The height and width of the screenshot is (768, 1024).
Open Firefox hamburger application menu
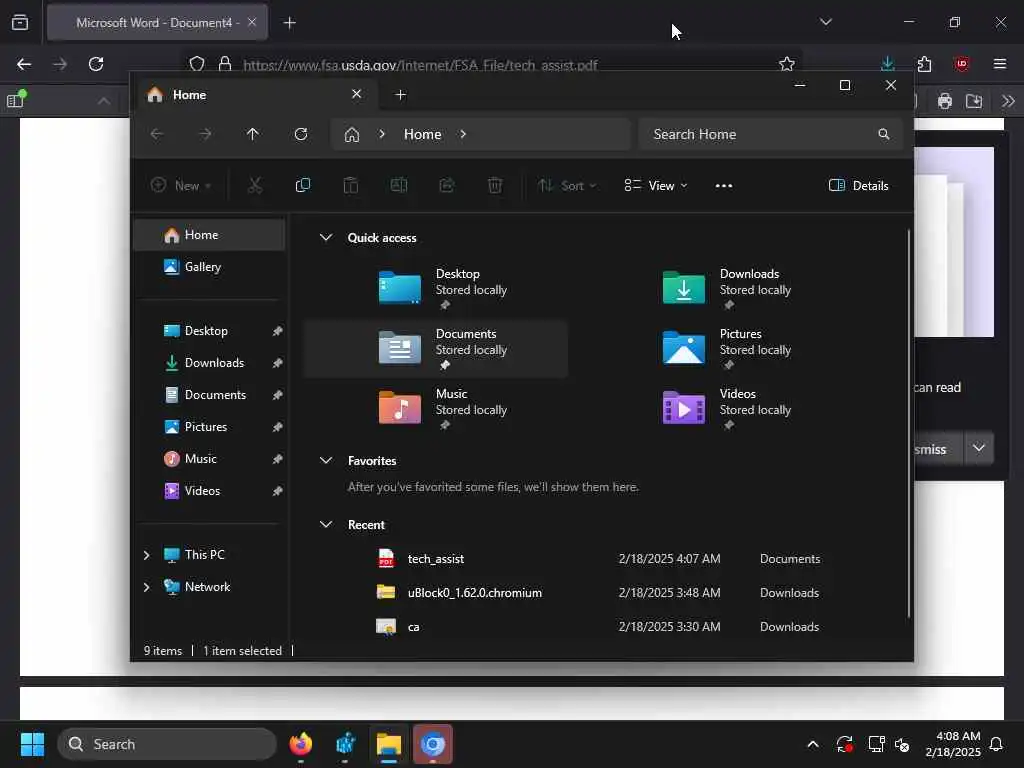(1000, 64)
